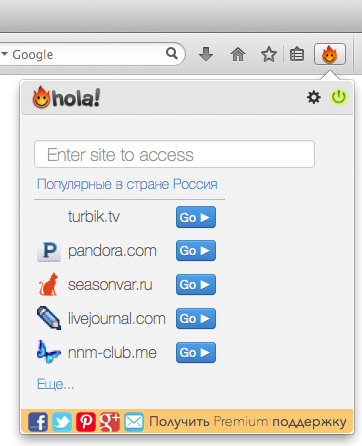This screenshot has height=446, width=362.
Task: Open Hola settings gear icon
Action: click(x=314, y=97)
